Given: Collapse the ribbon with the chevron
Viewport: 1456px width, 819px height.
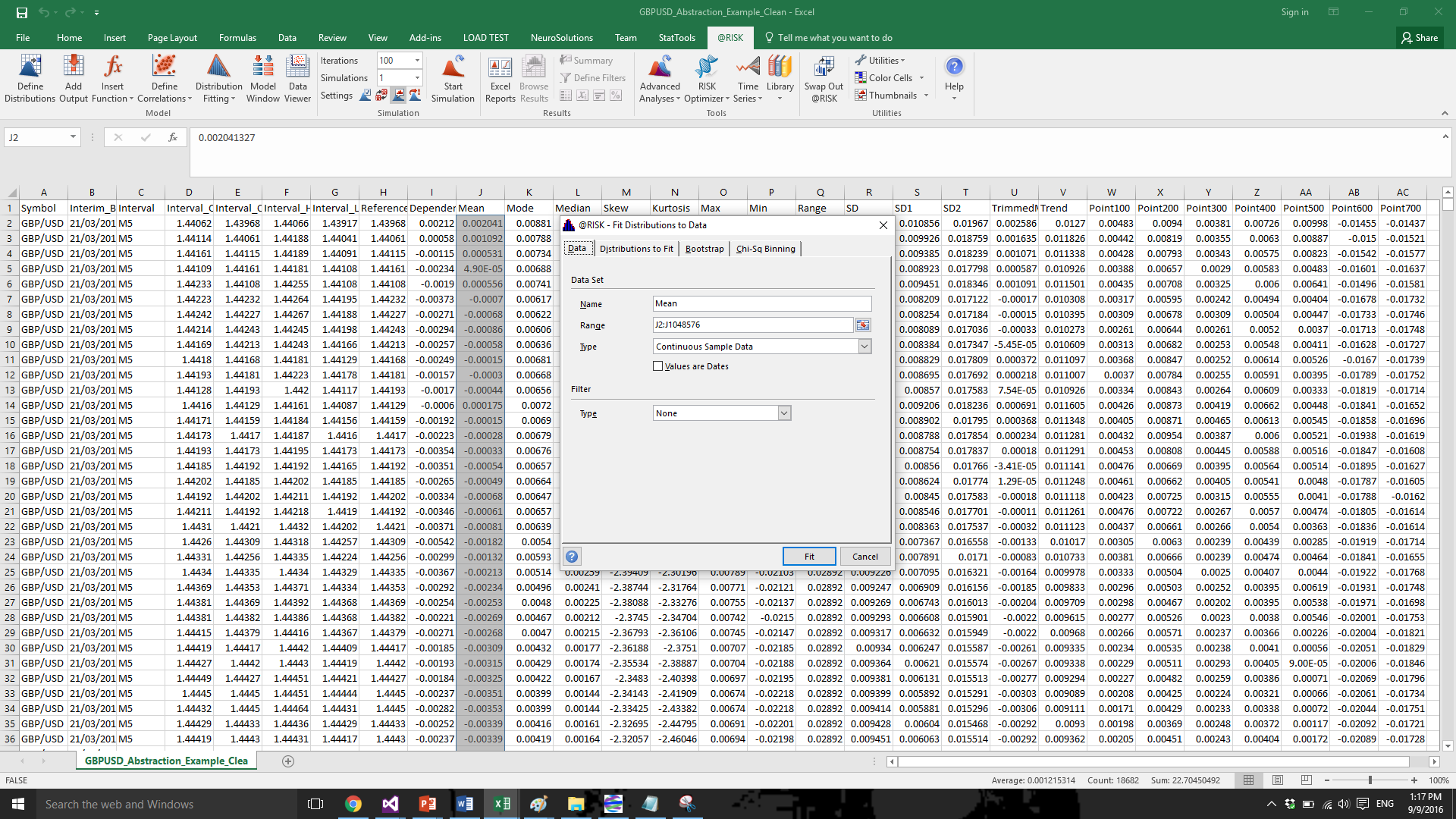Looking at the screenshot, I should (x=1444, y=113).
